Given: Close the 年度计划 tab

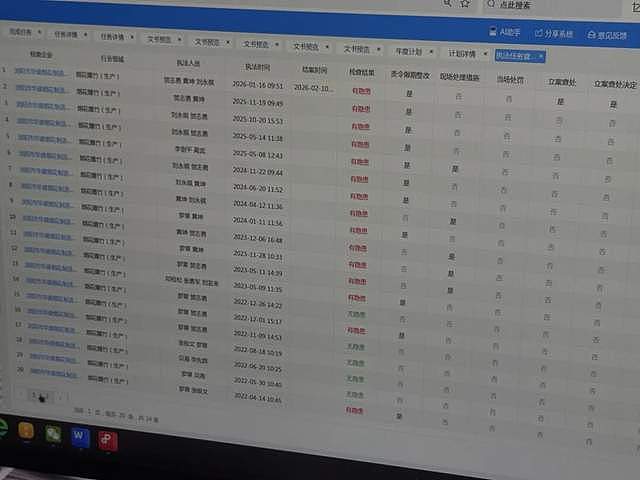Looking at the screenshot, I should click(431, 52).
